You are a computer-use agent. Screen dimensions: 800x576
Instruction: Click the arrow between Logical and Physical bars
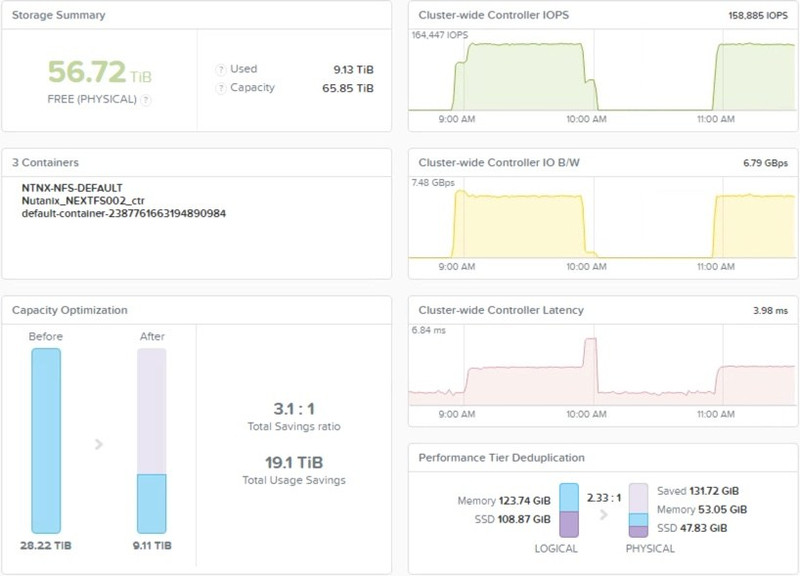tap(604, 515)
